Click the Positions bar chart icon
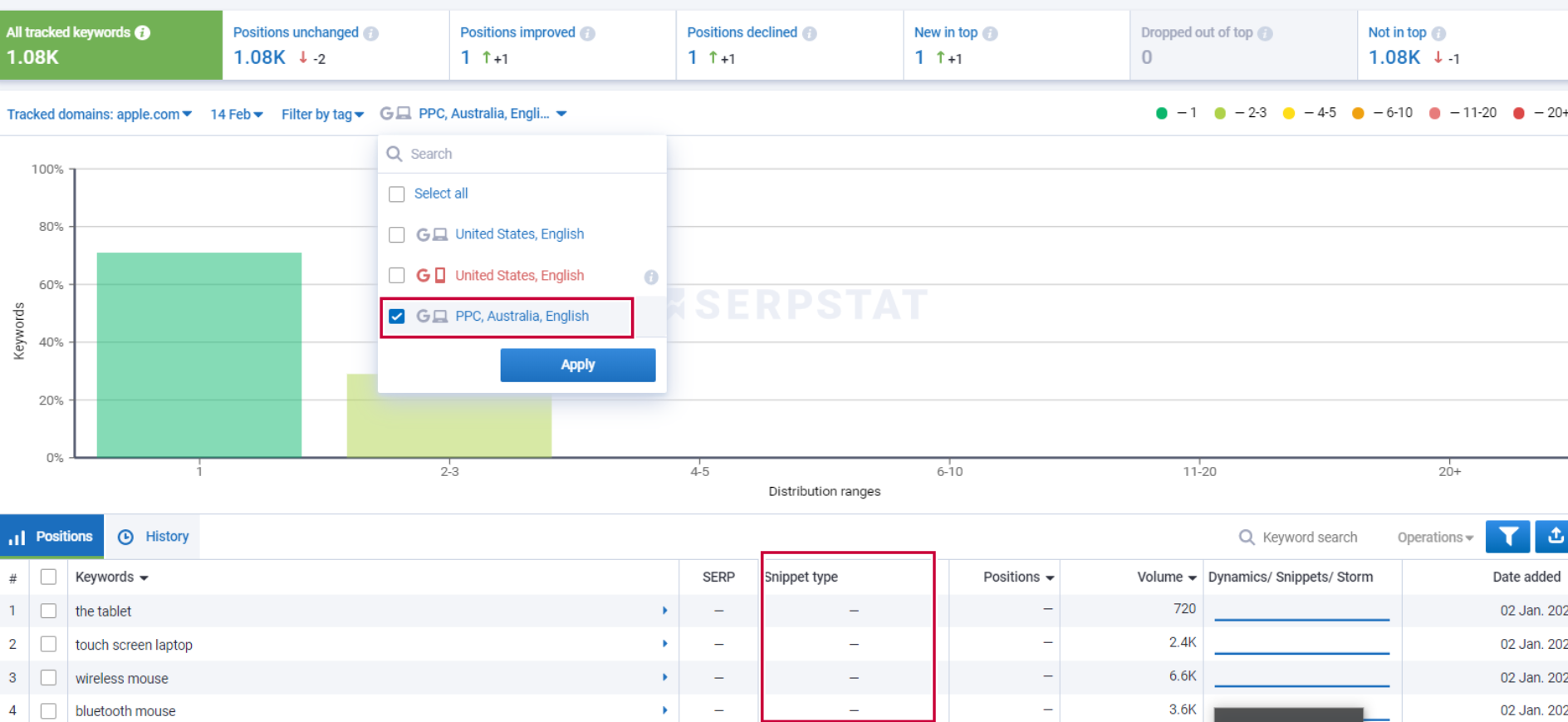This screenshot has width=1568, height=722. [17, 538]
